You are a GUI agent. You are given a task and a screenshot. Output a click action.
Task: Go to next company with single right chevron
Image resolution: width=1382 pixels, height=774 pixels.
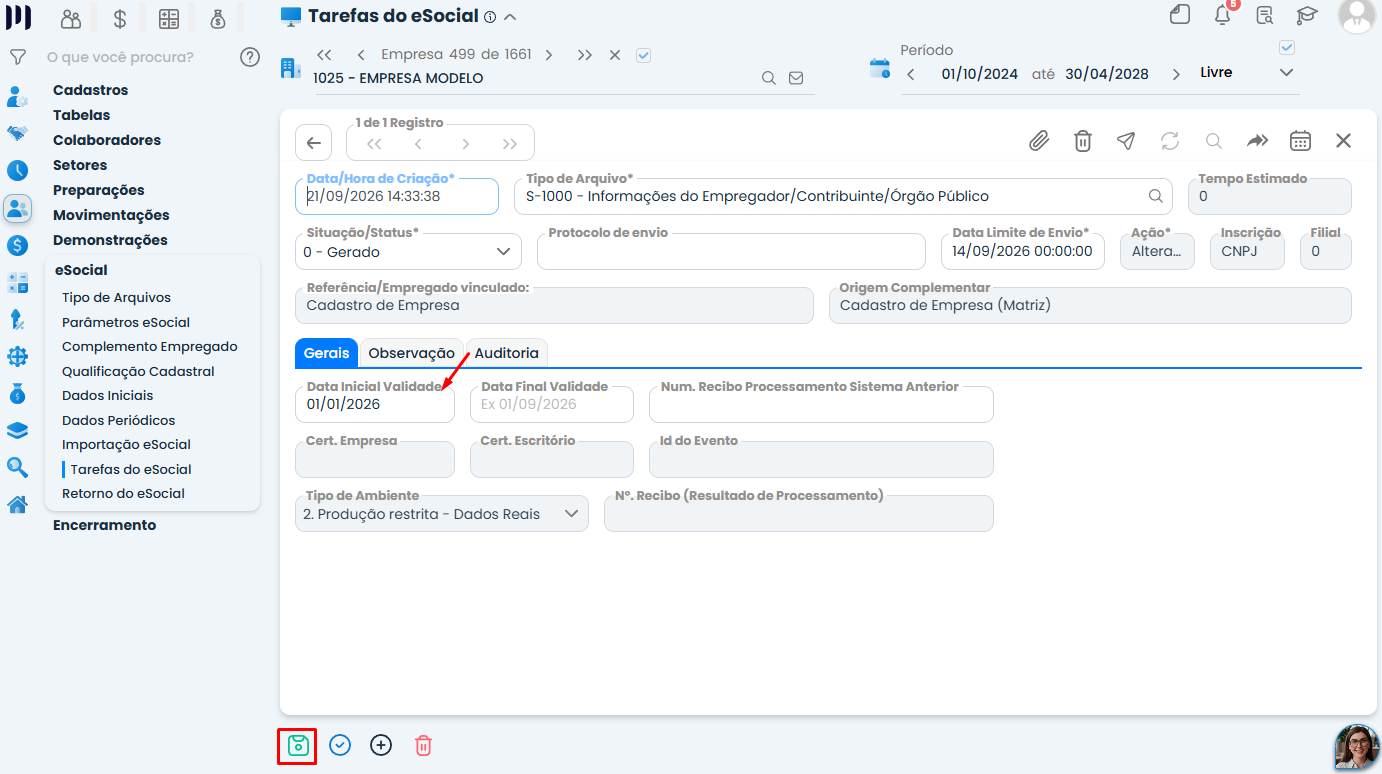click(549, 55)
